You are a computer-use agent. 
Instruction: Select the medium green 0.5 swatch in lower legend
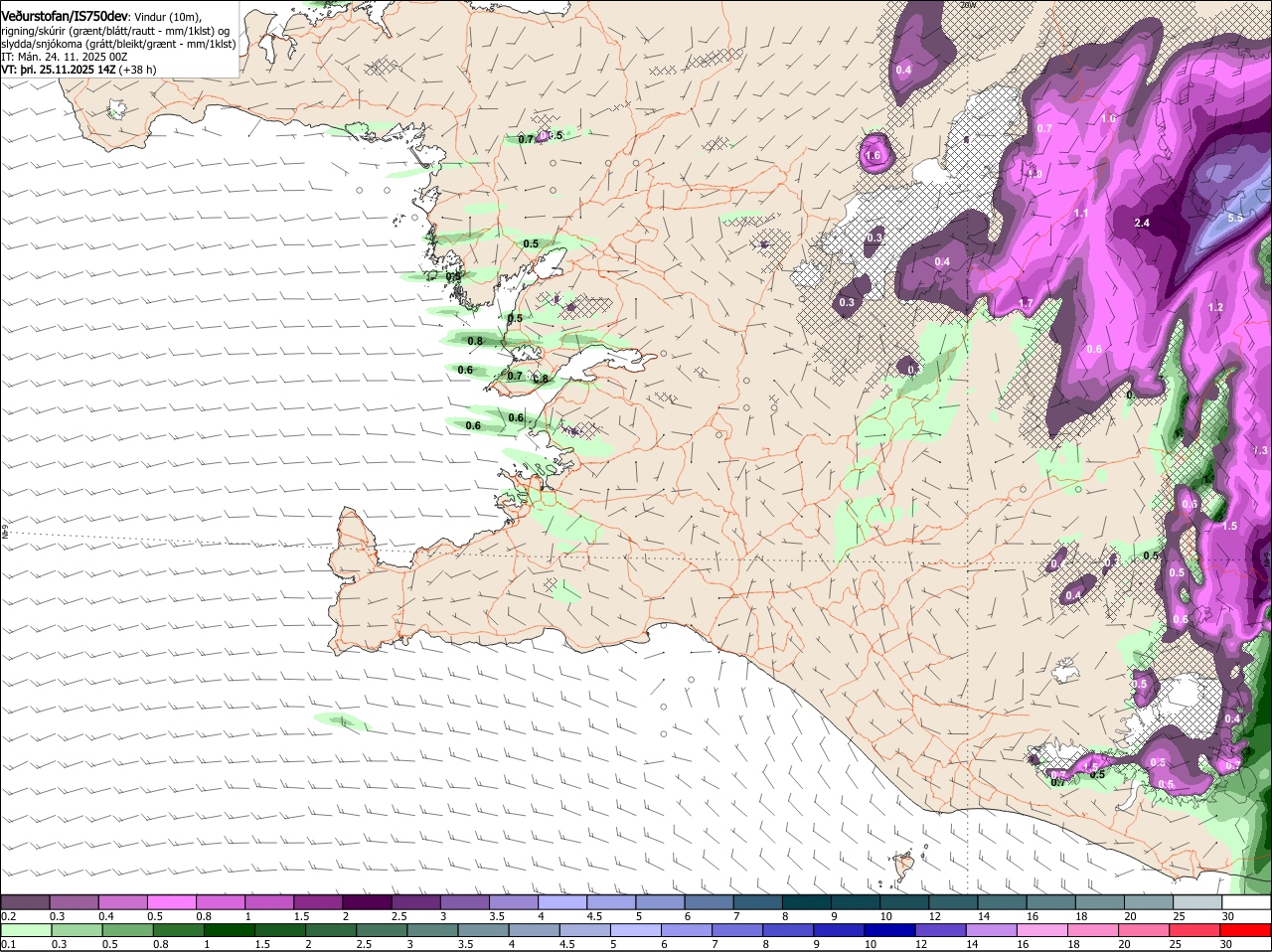point(128,931)
